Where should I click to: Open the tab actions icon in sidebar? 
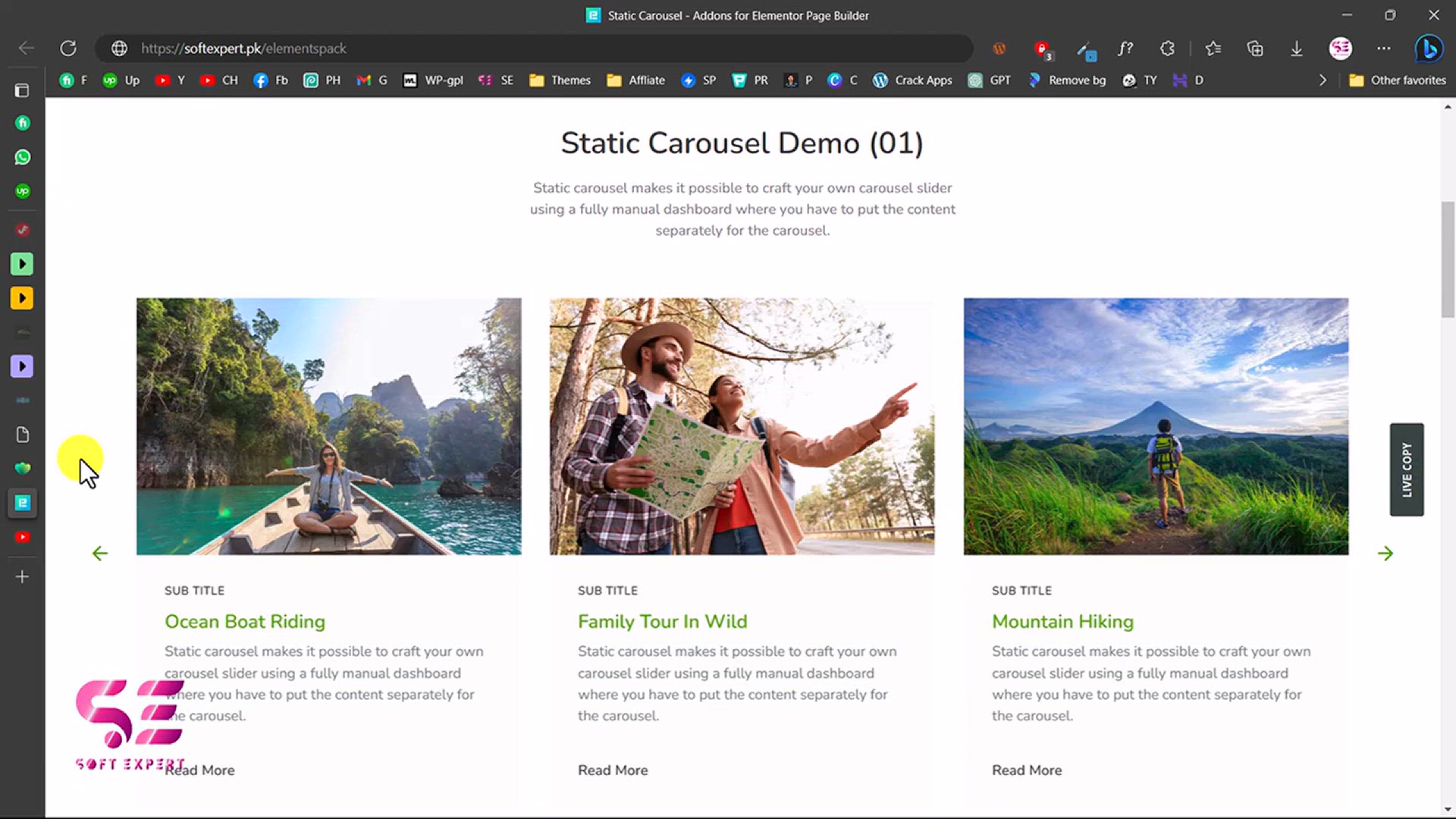click(22, 91)
